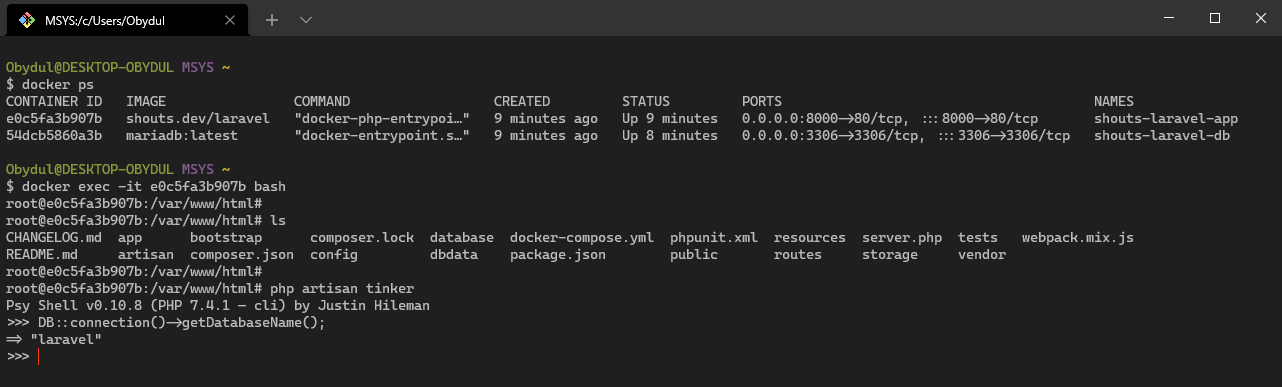Click the webpack.mix.js filename

click(x=1078, y=238)
